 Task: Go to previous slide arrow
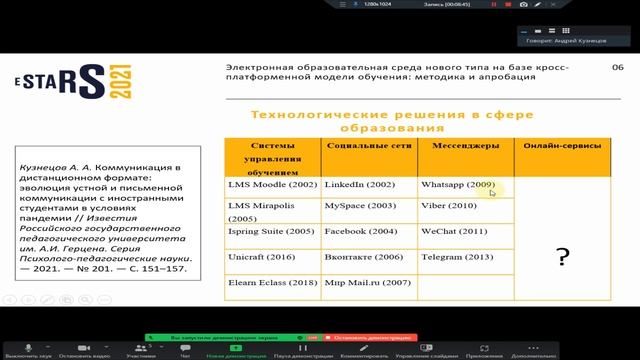[x=10, y=300]
